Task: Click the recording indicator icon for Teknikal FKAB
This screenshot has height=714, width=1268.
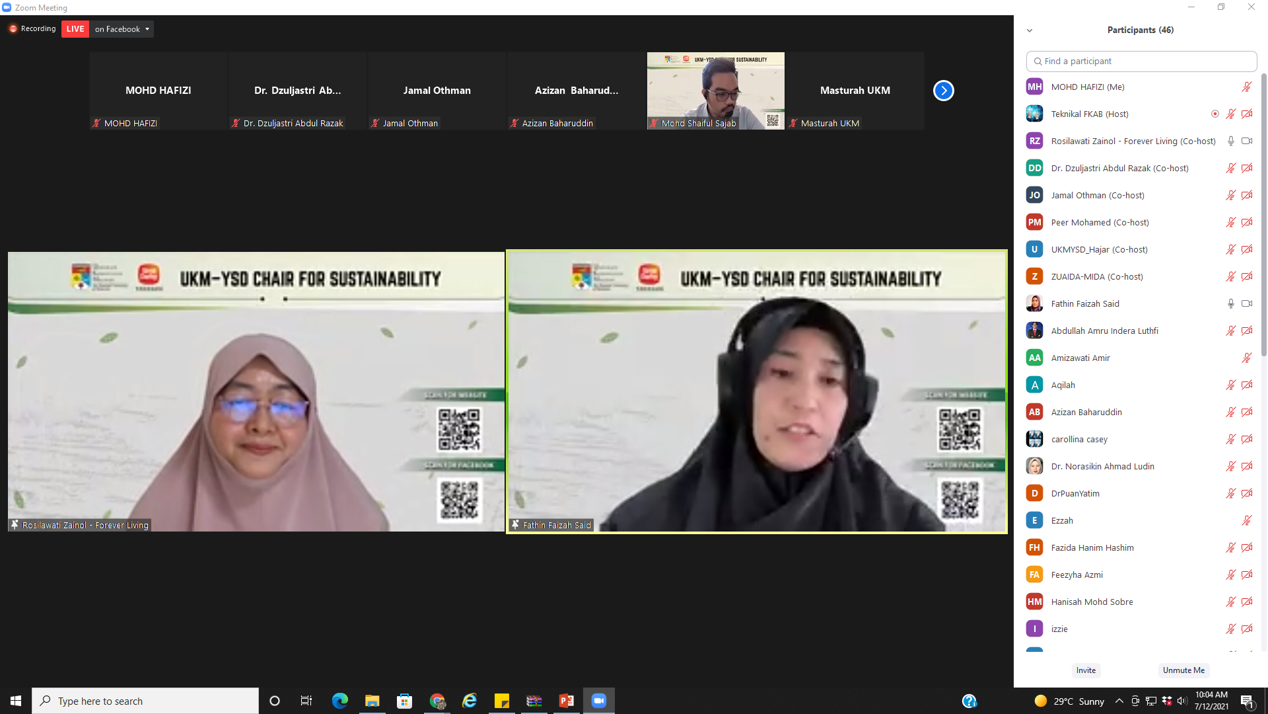Action: pyautogui.click(x=1215, y=114)
